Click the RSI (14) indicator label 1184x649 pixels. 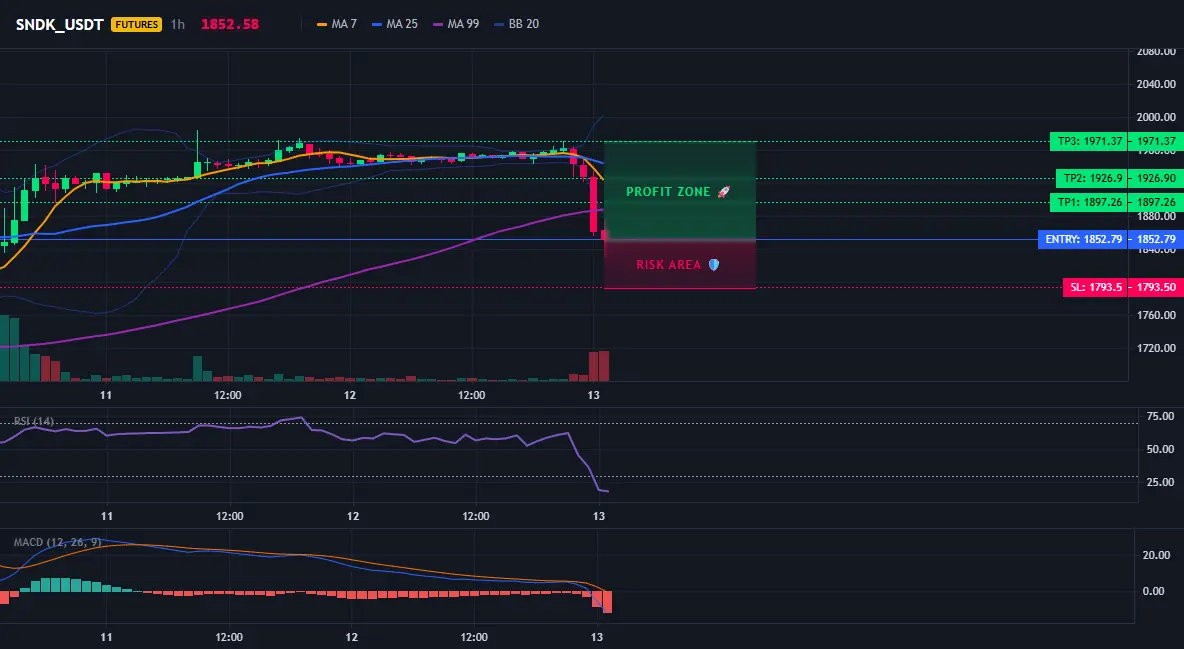click(x=33, y=421)
